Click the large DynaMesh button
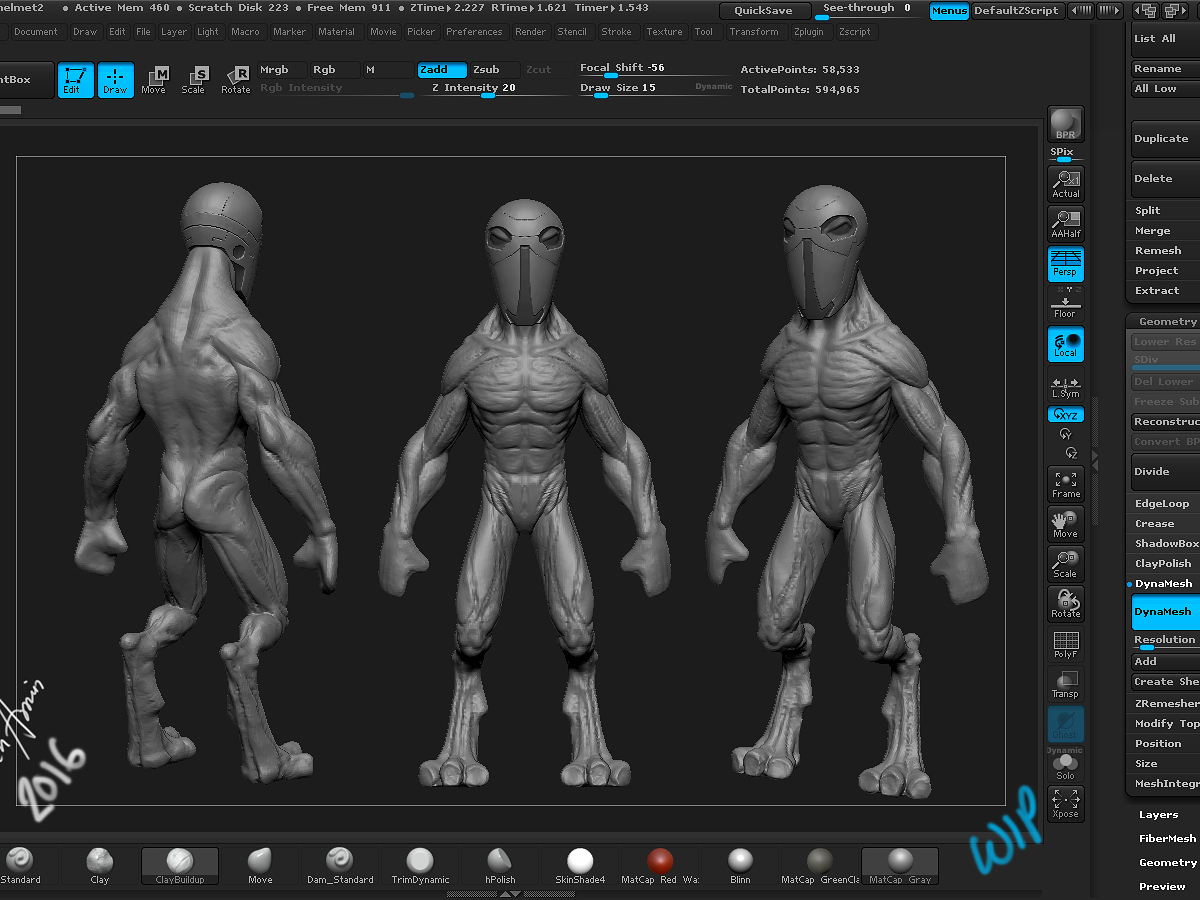This screenshot has height=900, width=1200. click(x=1165, y=612)
